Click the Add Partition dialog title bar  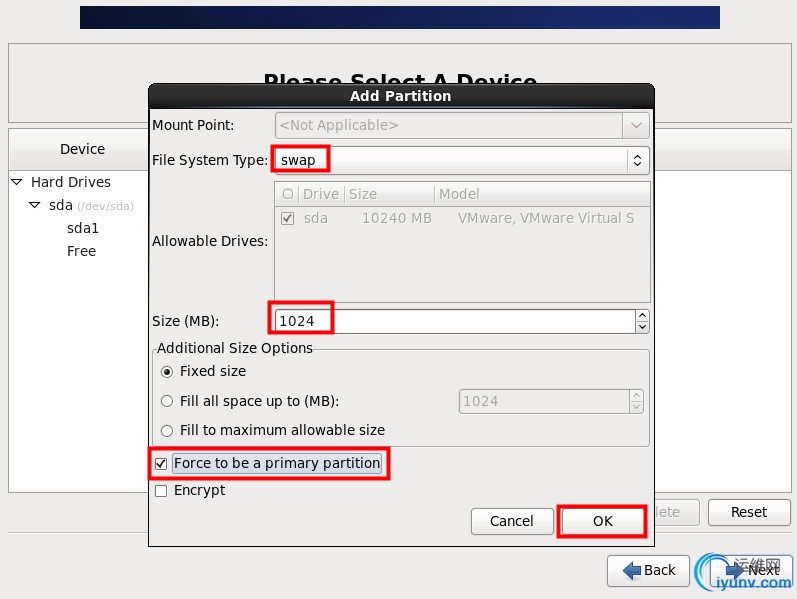click(x=401, y=96)
